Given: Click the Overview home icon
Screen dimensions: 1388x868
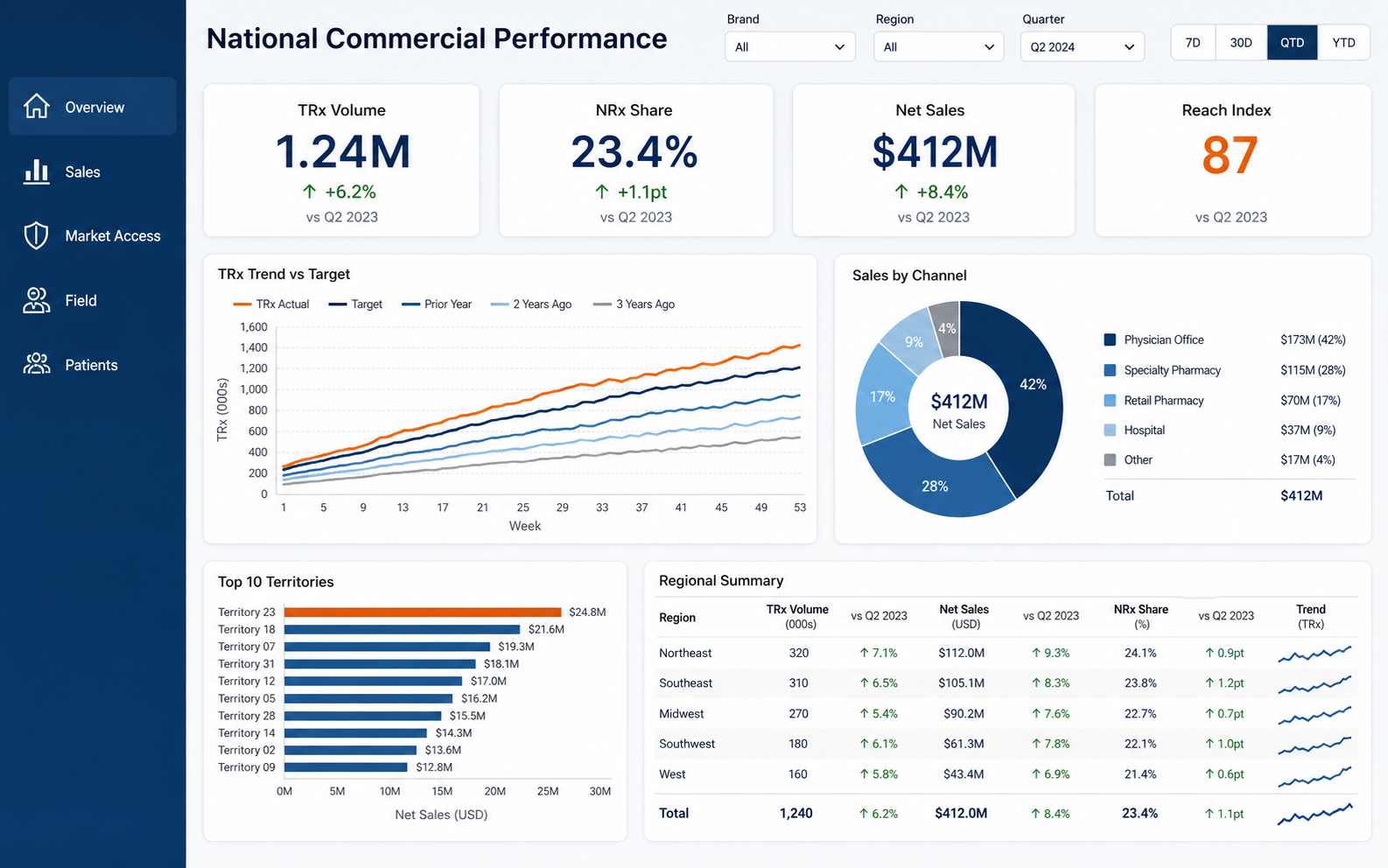Looking at the screenshot, I should pos(37,106).
